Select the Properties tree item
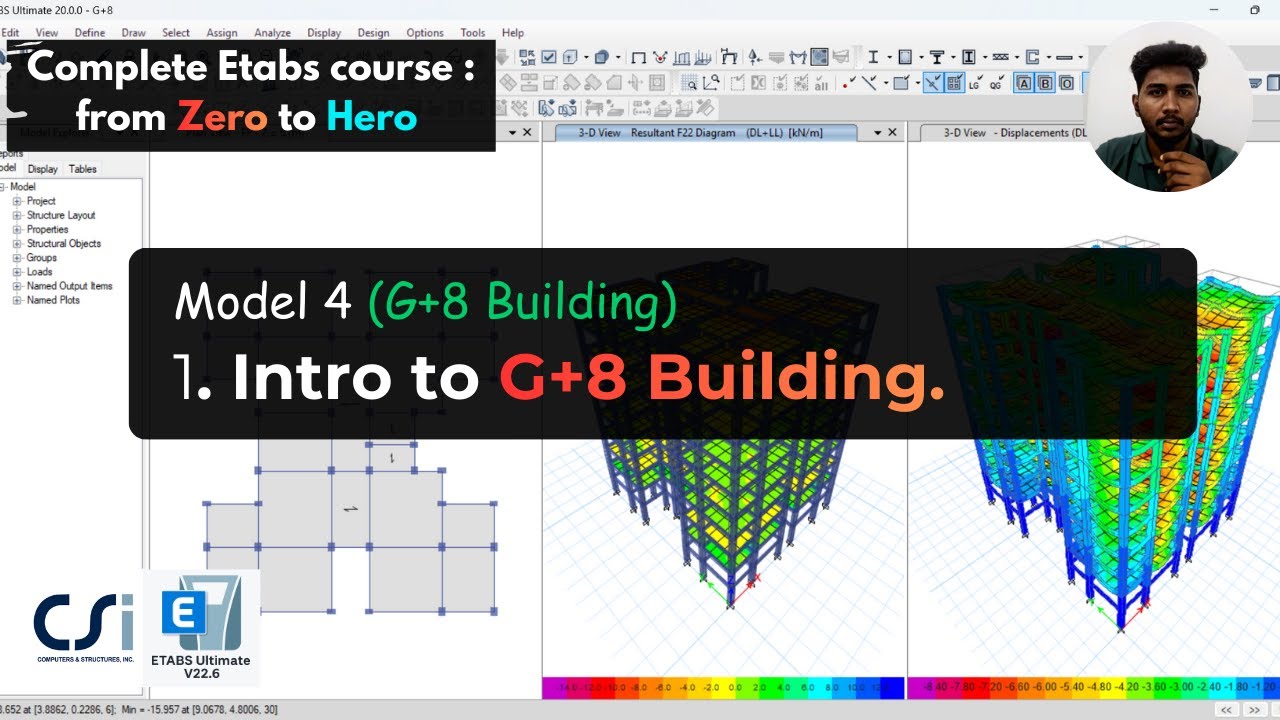 pyautogui.click(x=47, y=229)
